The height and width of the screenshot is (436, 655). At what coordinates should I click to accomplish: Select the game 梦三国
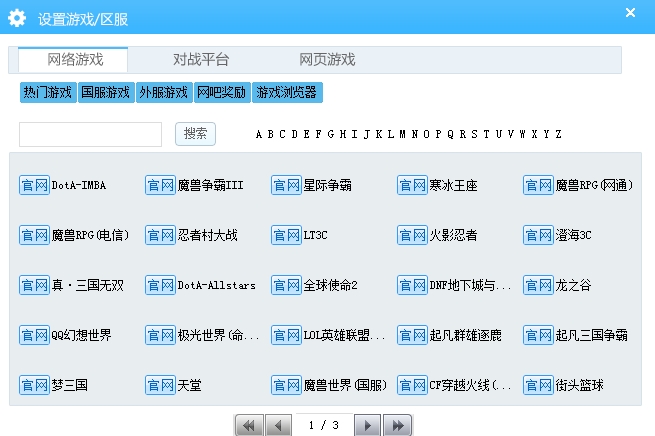click(x=70, y=385)
